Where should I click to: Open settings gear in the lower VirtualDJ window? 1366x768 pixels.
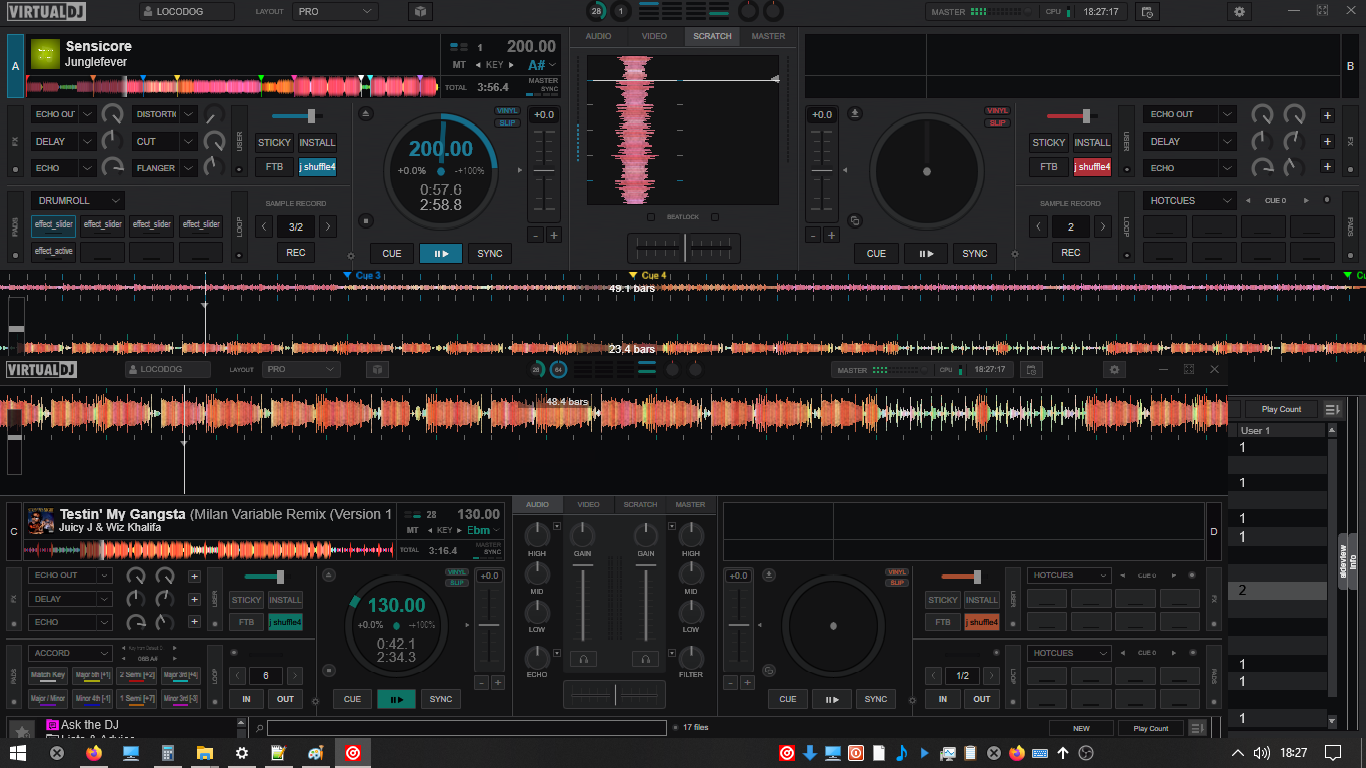(x=1115, y=370)
